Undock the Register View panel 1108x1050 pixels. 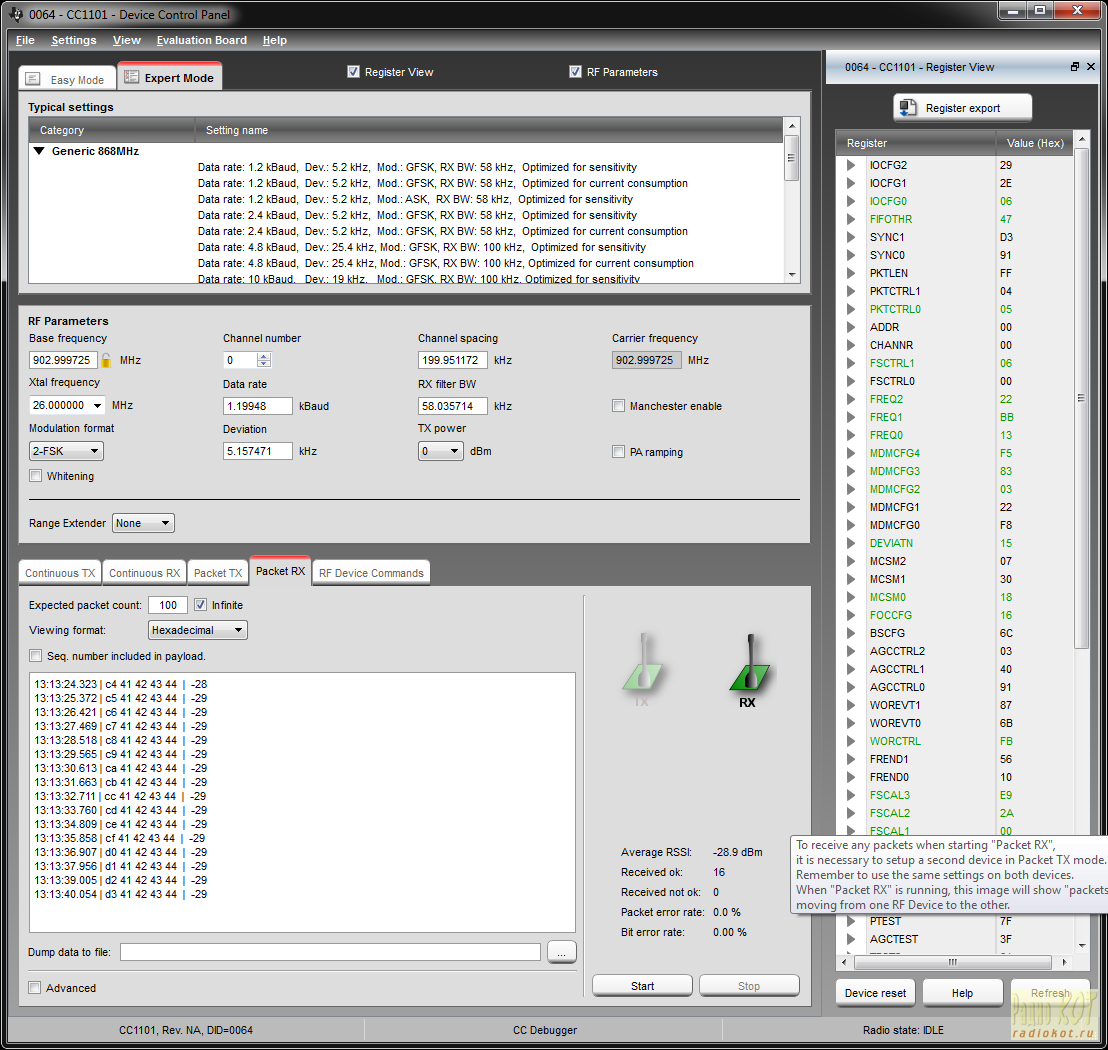coord(1075,66)
